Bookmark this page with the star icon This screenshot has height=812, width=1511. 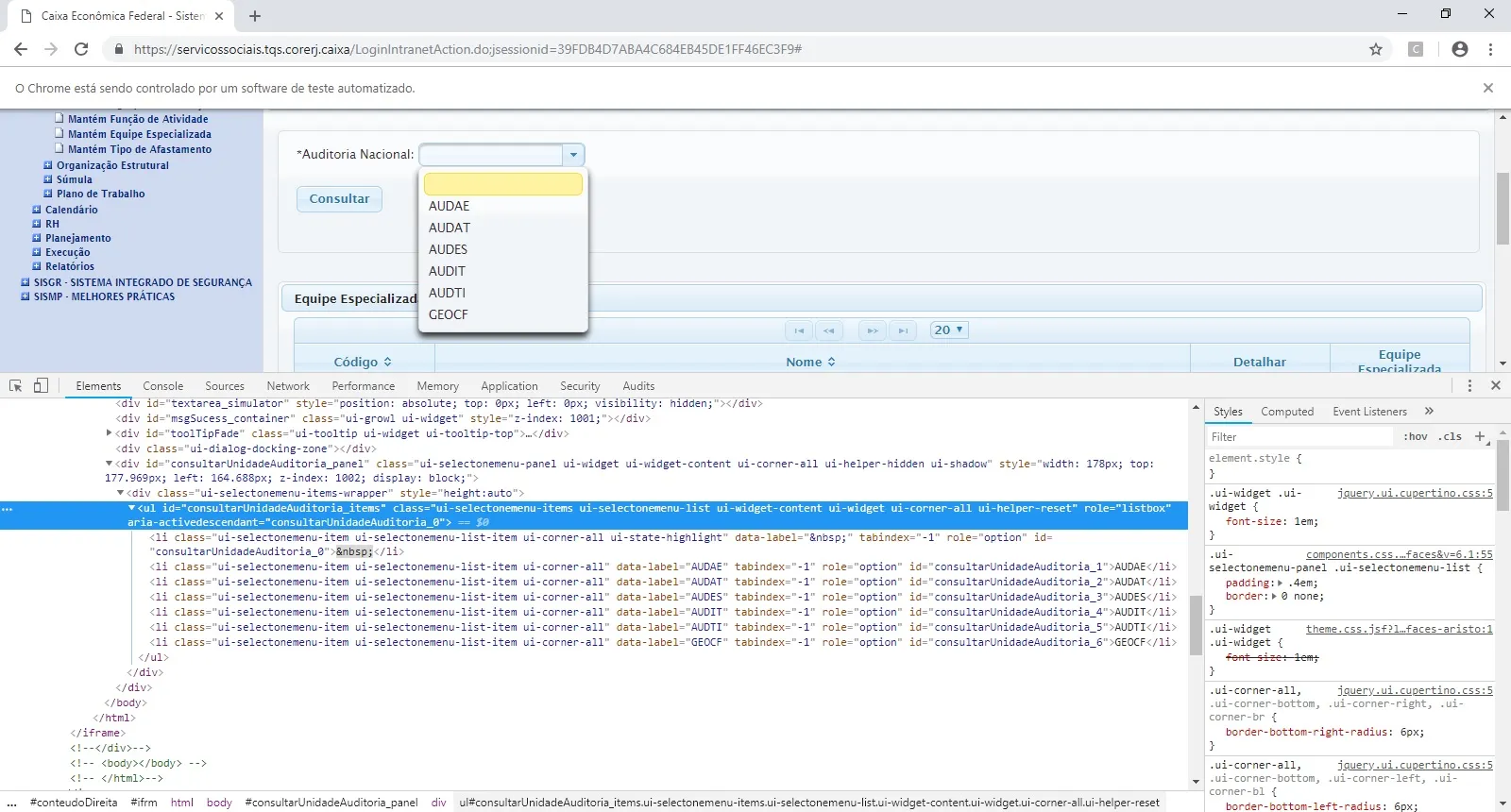(1376, 49)
